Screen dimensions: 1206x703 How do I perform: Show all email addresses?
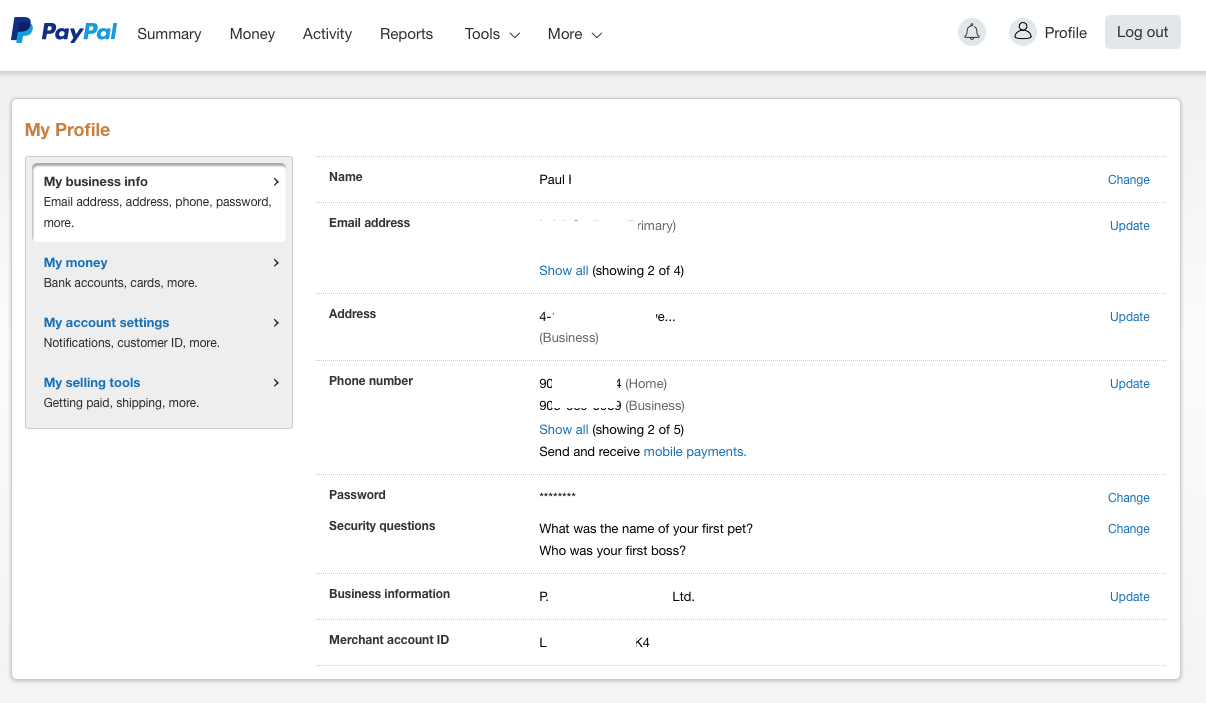point(563,271)
